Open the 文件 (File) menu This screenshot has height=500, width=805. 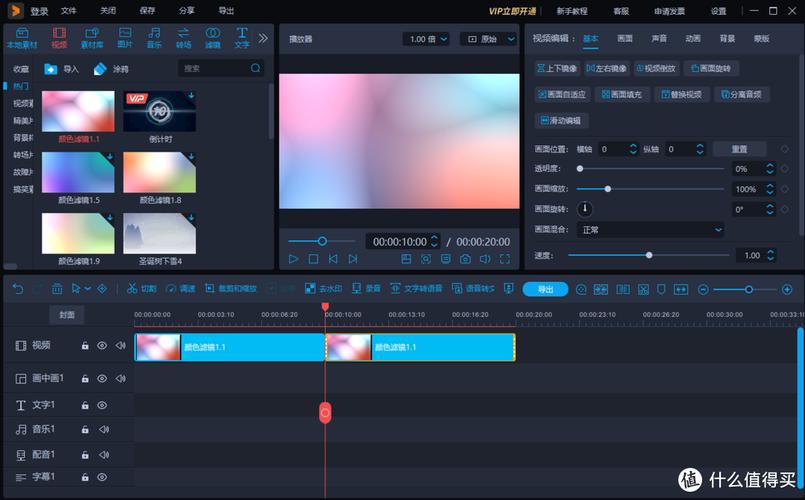tap(68, 11)
